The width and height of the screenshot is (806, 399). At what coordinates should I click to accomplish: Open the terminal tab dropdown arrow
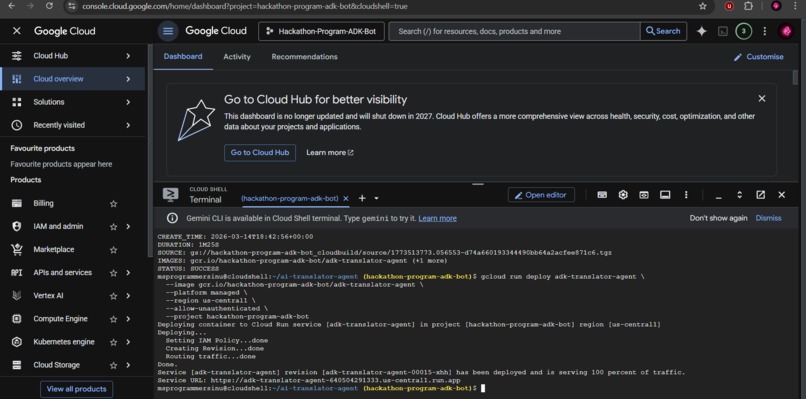coord(376,198)
